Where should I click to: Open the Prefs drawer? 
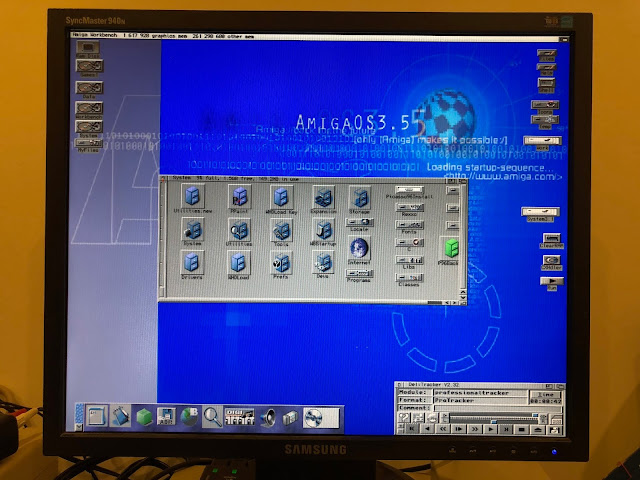(x=281, y=262)
